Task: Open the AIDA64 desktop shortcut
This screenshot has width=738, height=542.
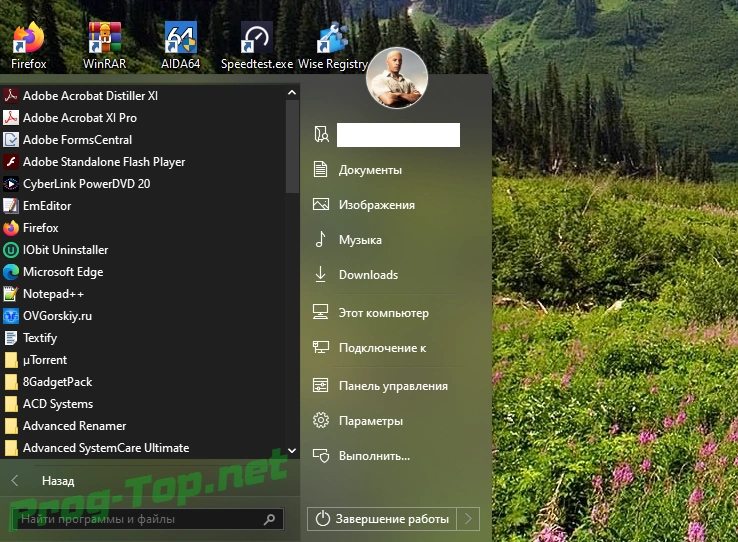Action: point(181,46)
